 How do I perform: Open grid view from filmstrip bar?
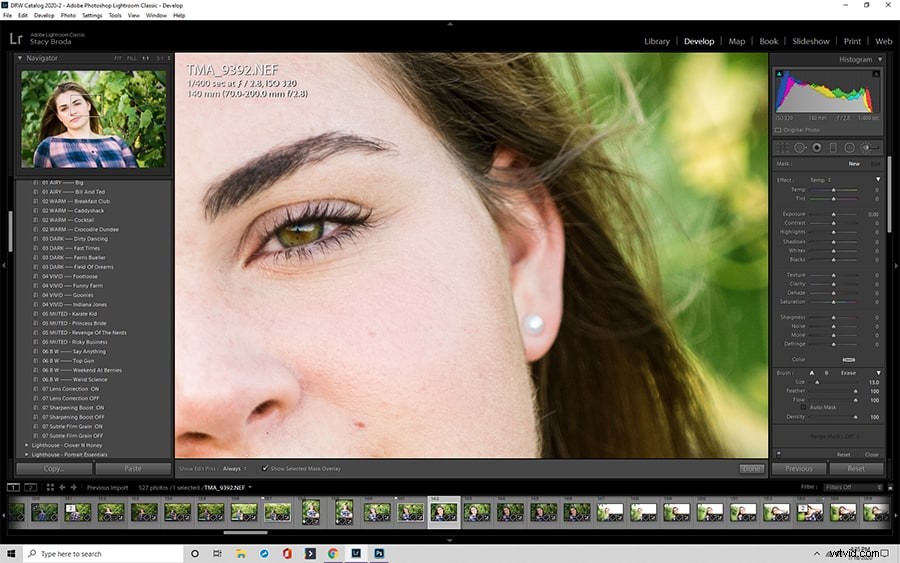[x=50, y=487]
